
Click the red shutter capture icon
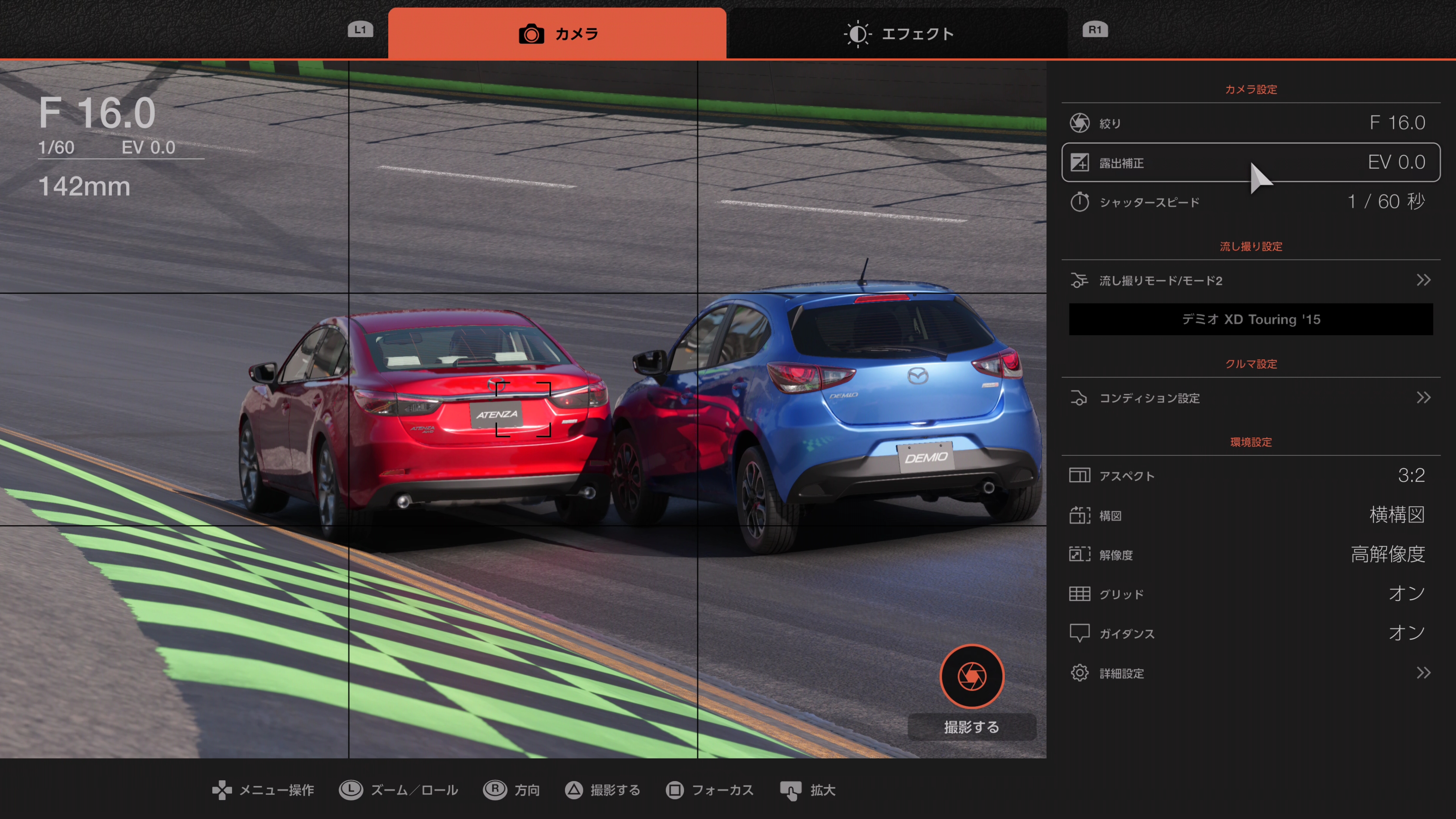click(x=972, y=676)
